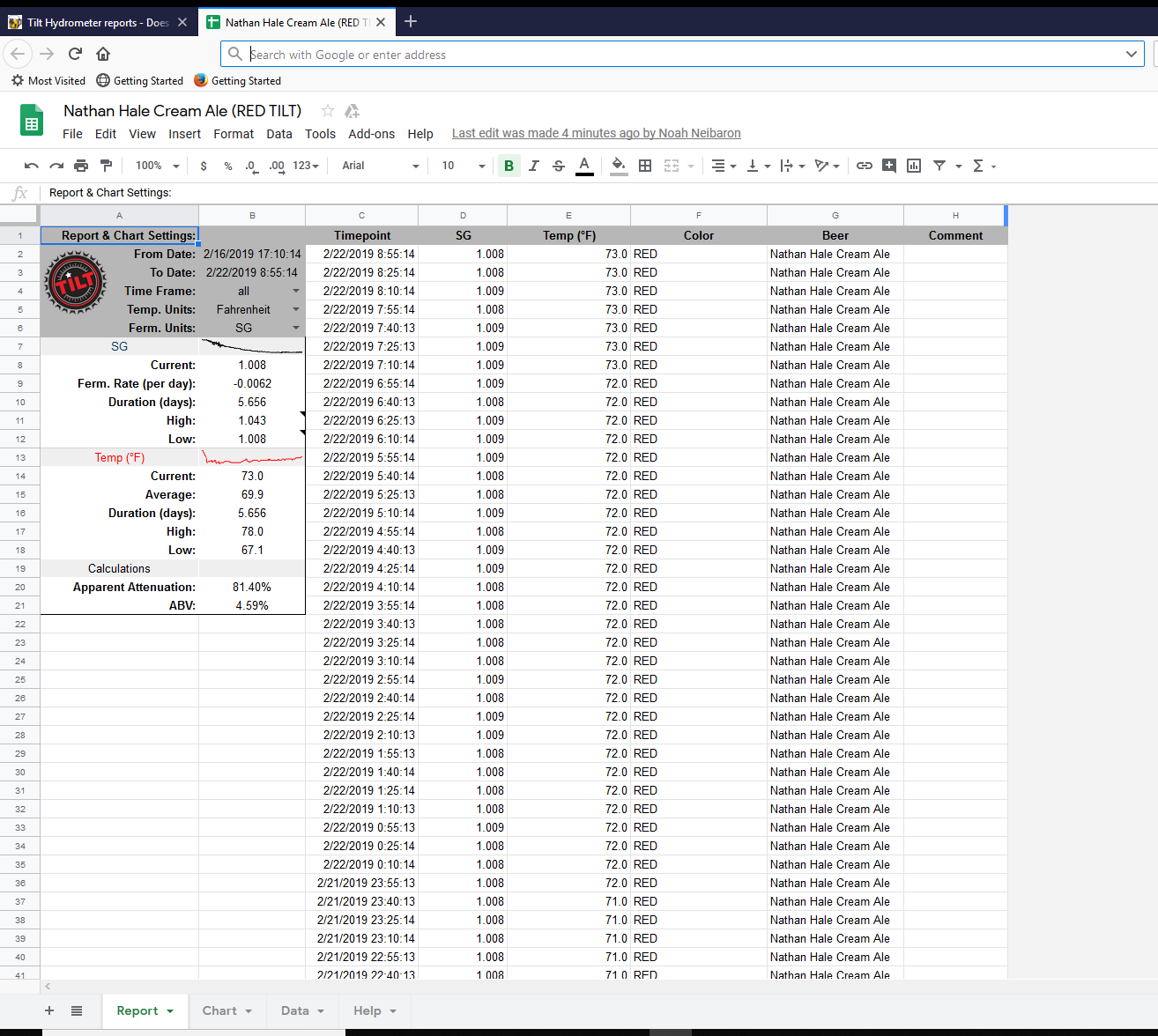Select the ABV value 4.59% cell

252,605
